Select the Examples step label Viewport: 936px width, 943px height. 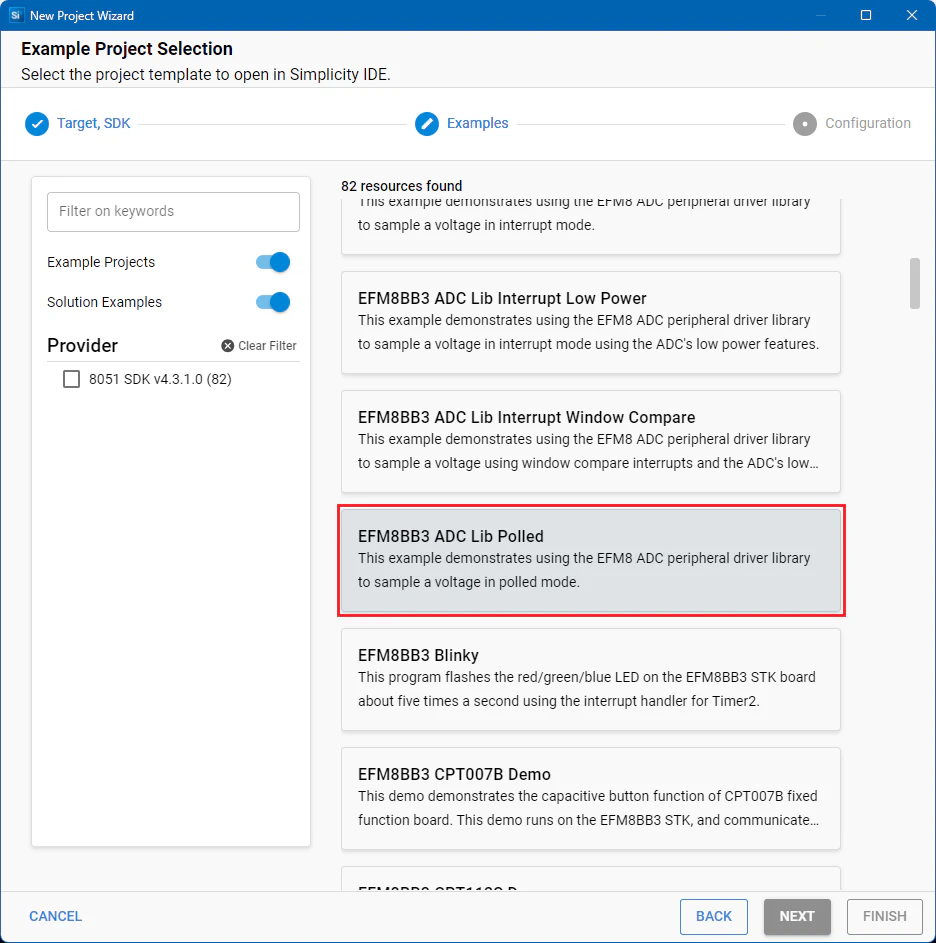(477, 123)
